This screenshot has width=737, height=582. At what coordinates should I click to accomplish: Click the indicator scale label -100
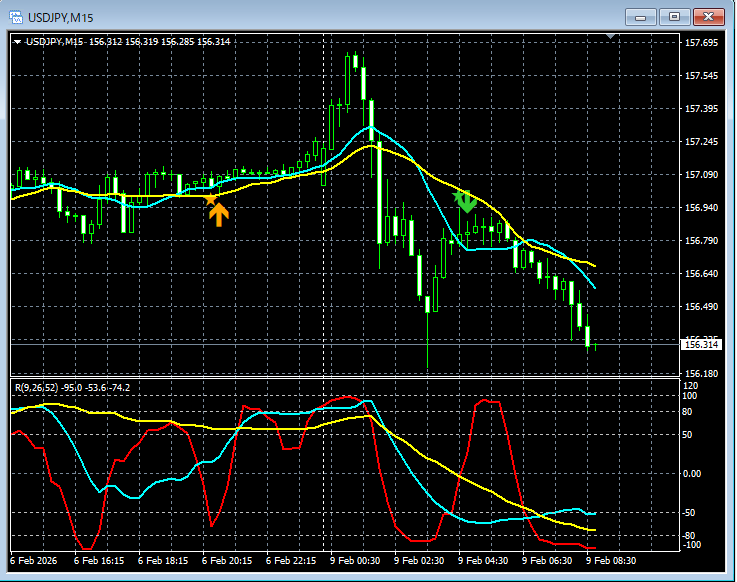coord(691,545)
